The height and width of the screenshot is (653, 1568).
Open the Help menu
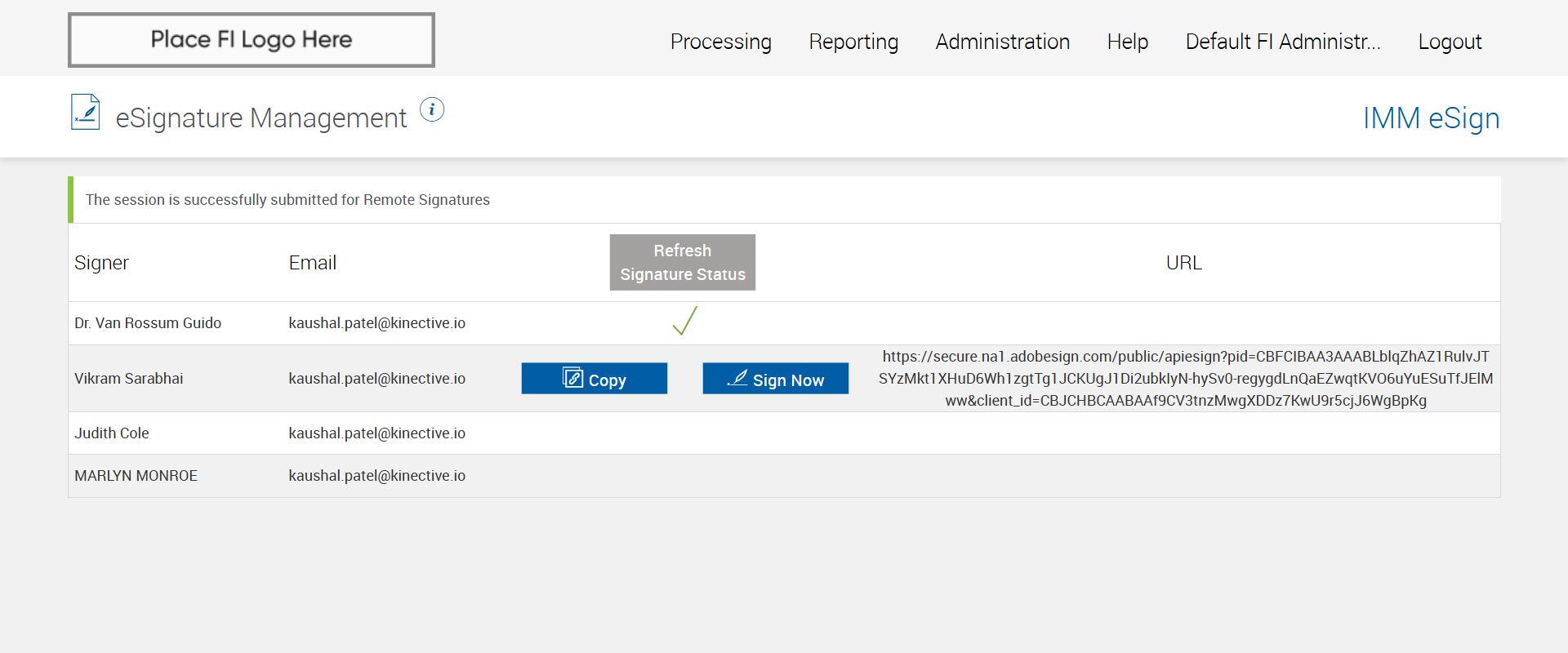pos(1127,42)
